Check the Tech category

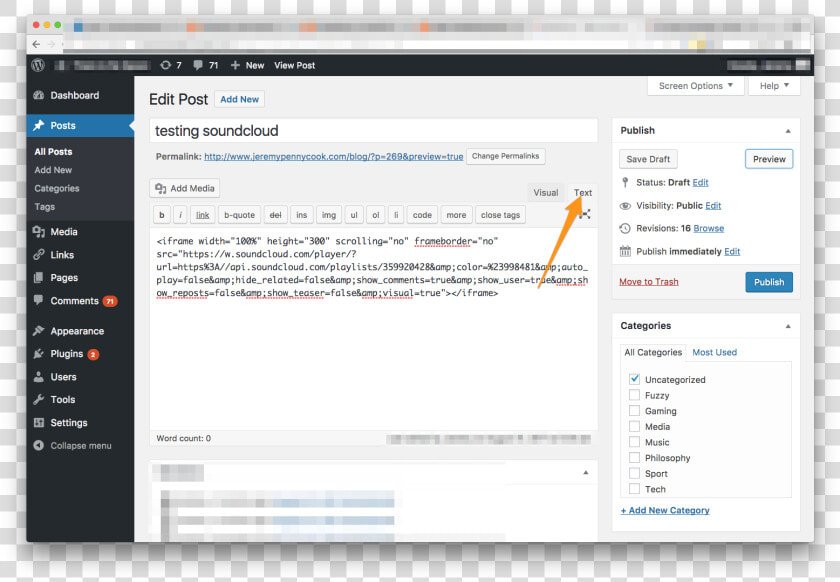tap(634, 489)
